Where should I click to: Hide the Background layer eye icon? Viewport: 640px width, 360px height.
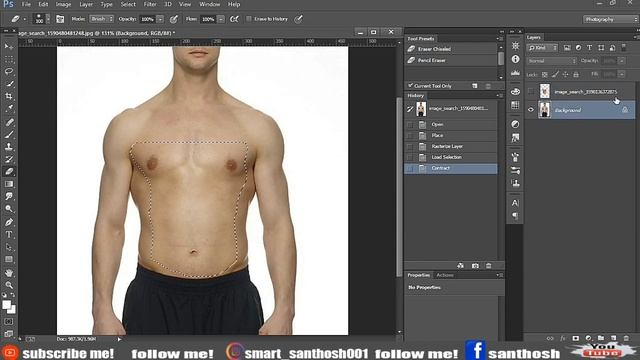tap(531, 110)
